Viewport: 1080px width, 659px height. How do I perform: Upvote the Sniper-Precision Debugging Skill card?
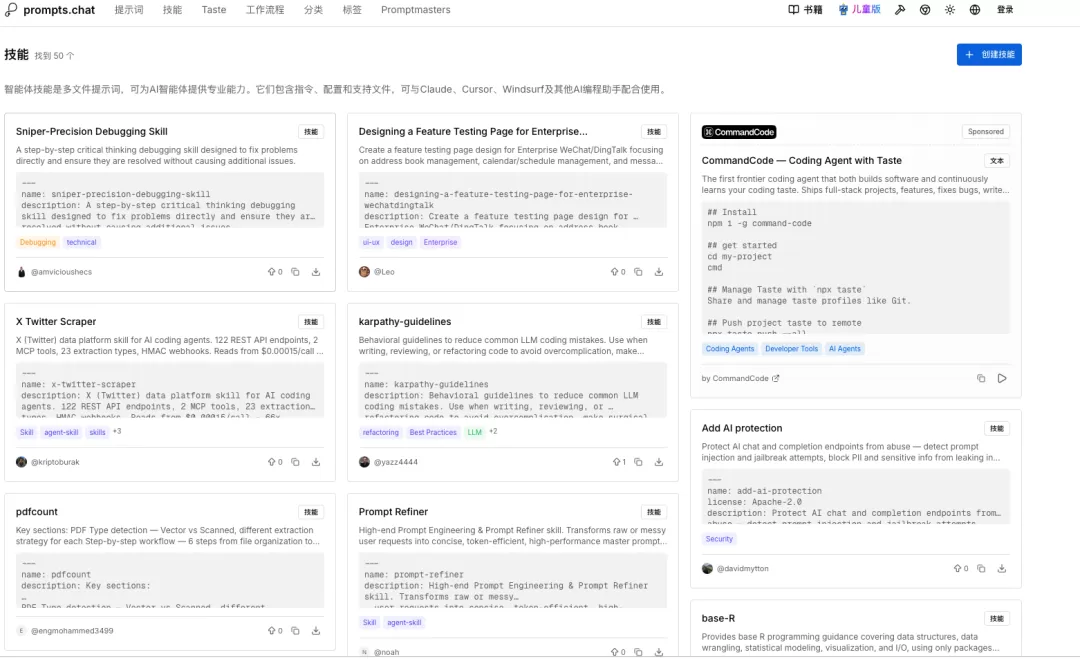pos(275,272)
